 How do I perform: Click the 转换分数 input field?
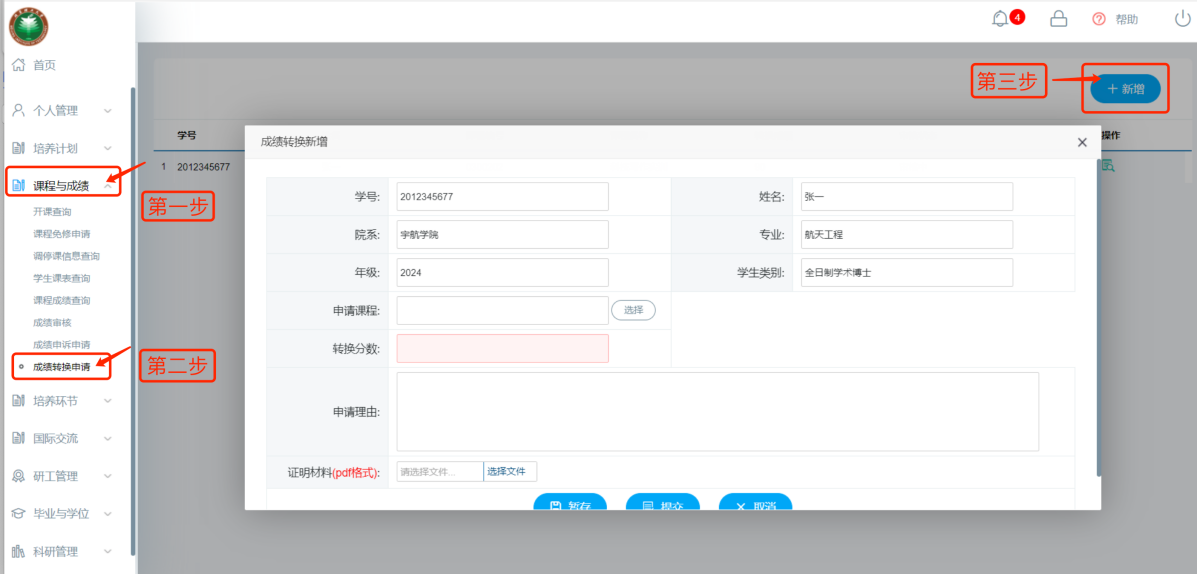pos(502,348)
